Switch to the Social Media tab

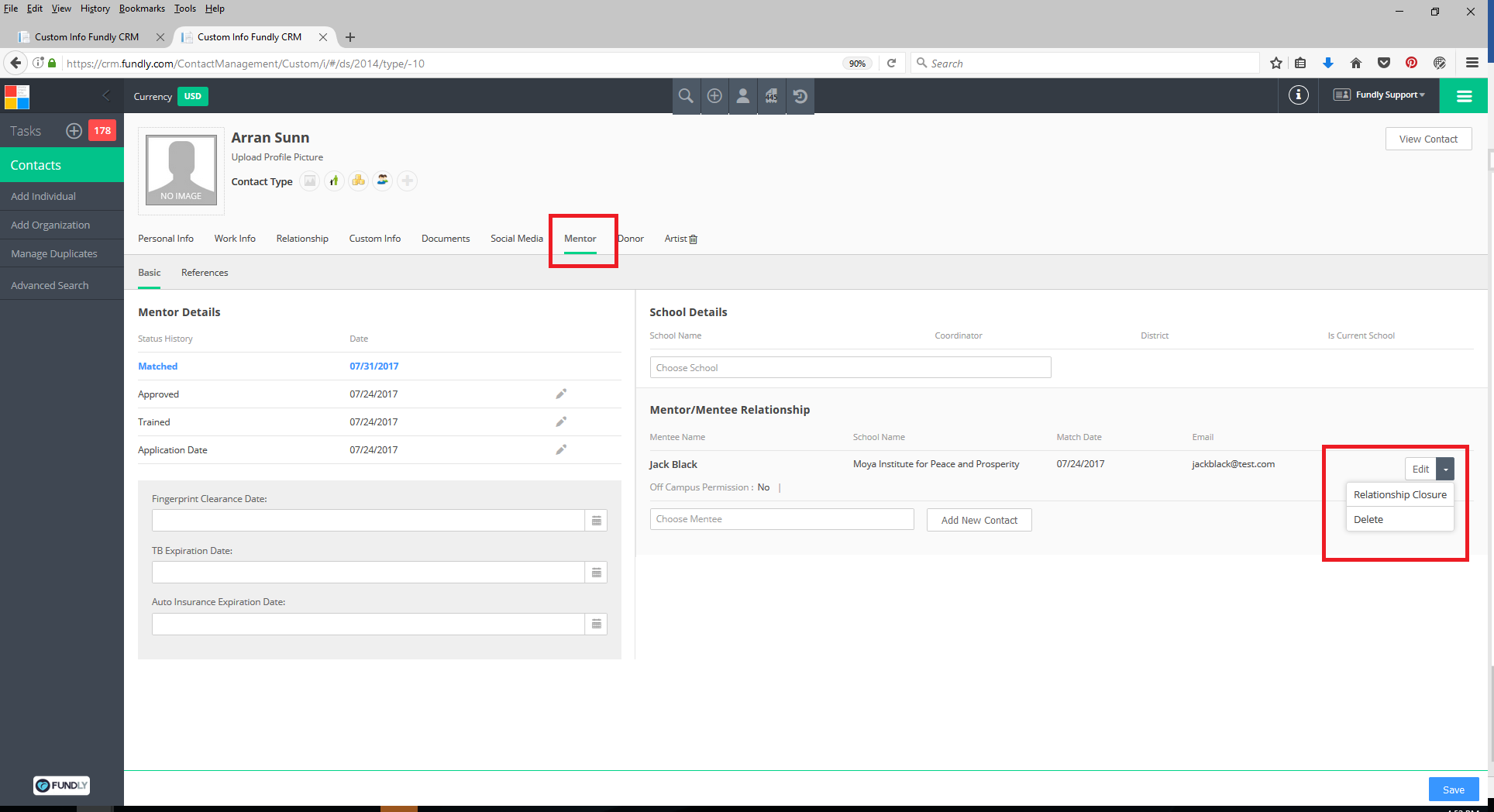tap(517, 239)
